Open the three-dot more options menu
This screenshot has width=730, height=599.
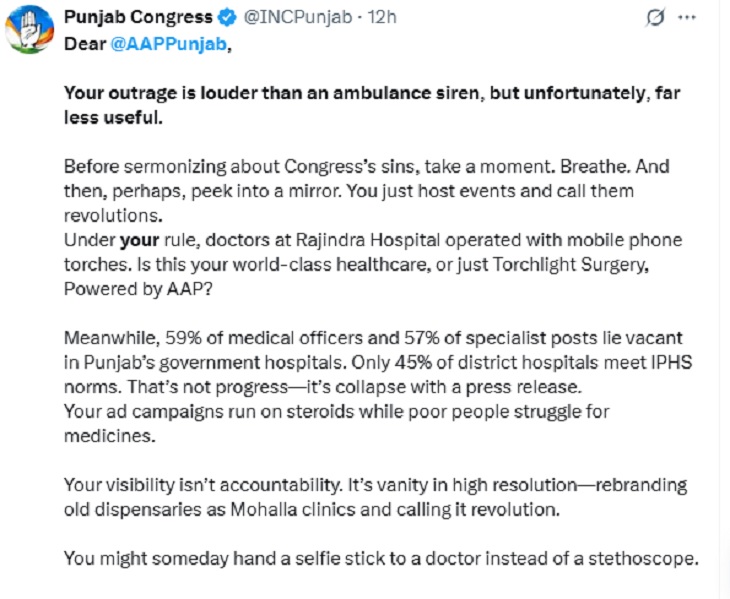tap(687, 18)
